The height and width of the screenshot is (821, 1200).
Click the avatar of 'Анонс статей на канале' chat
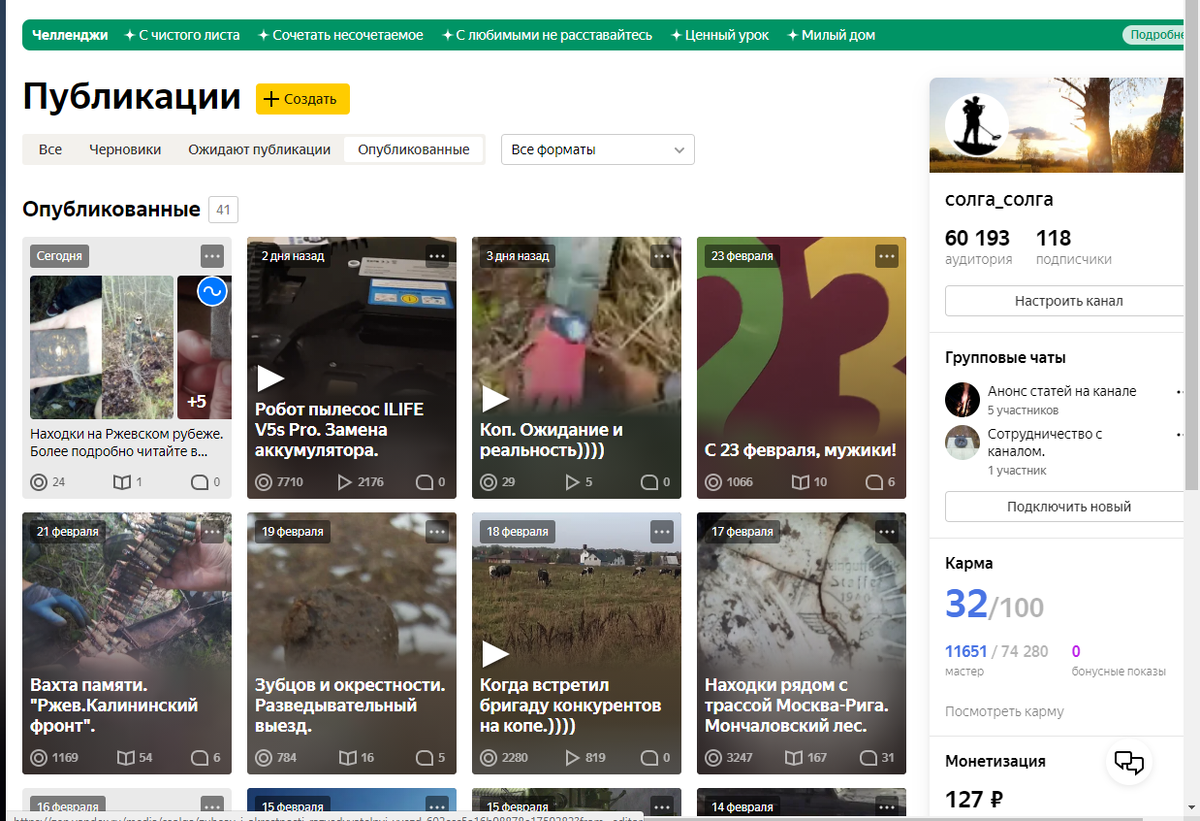[962, 400]
